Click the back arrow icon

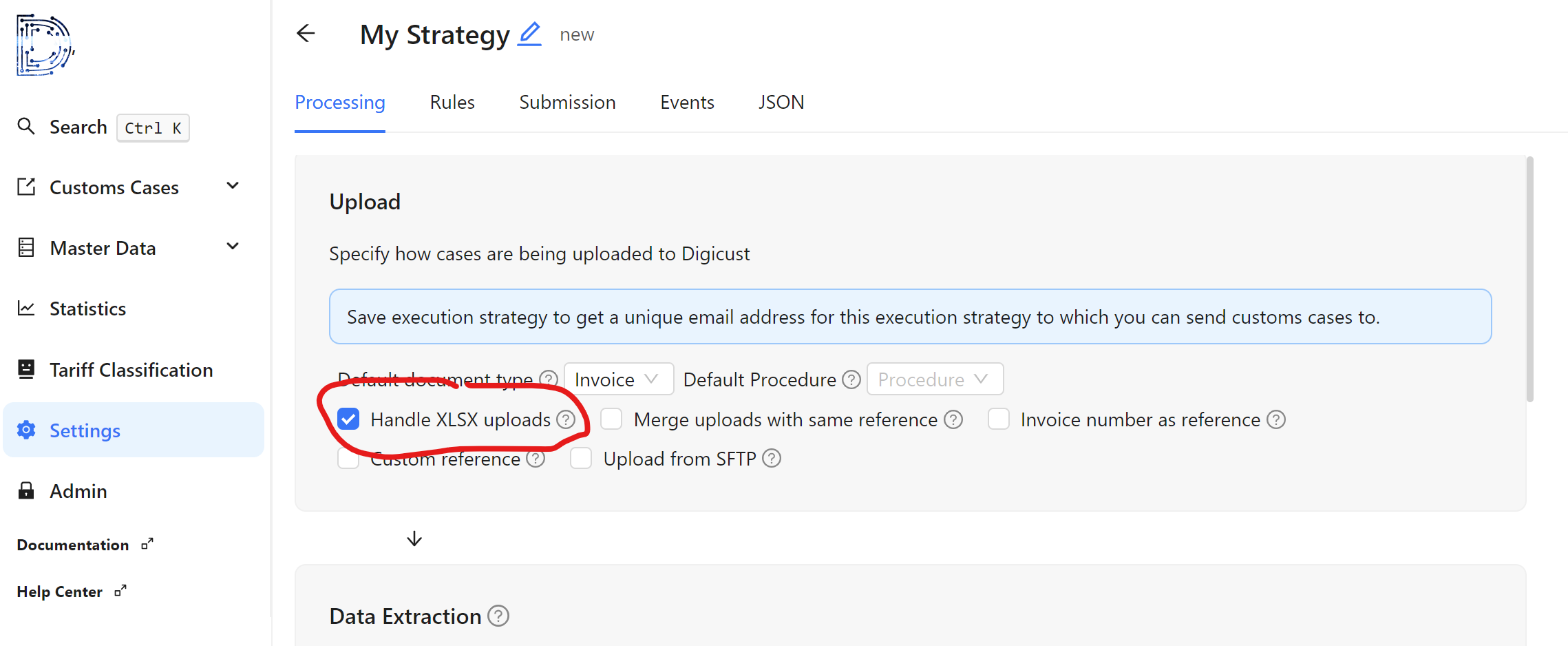pyautogui.click(x=306, y=33)
